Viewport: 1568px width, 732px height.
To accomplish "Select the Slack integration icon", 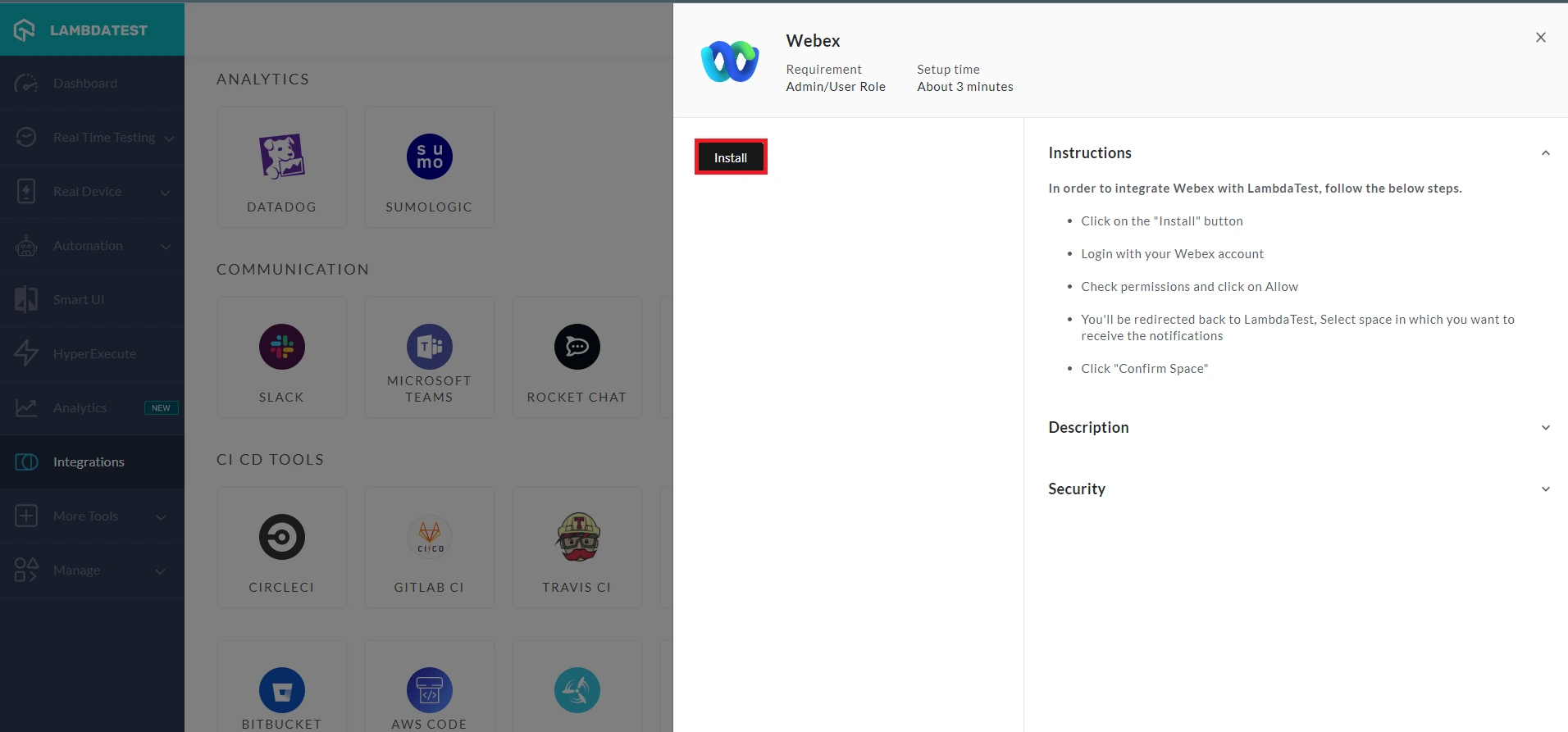I will point(281,347).
